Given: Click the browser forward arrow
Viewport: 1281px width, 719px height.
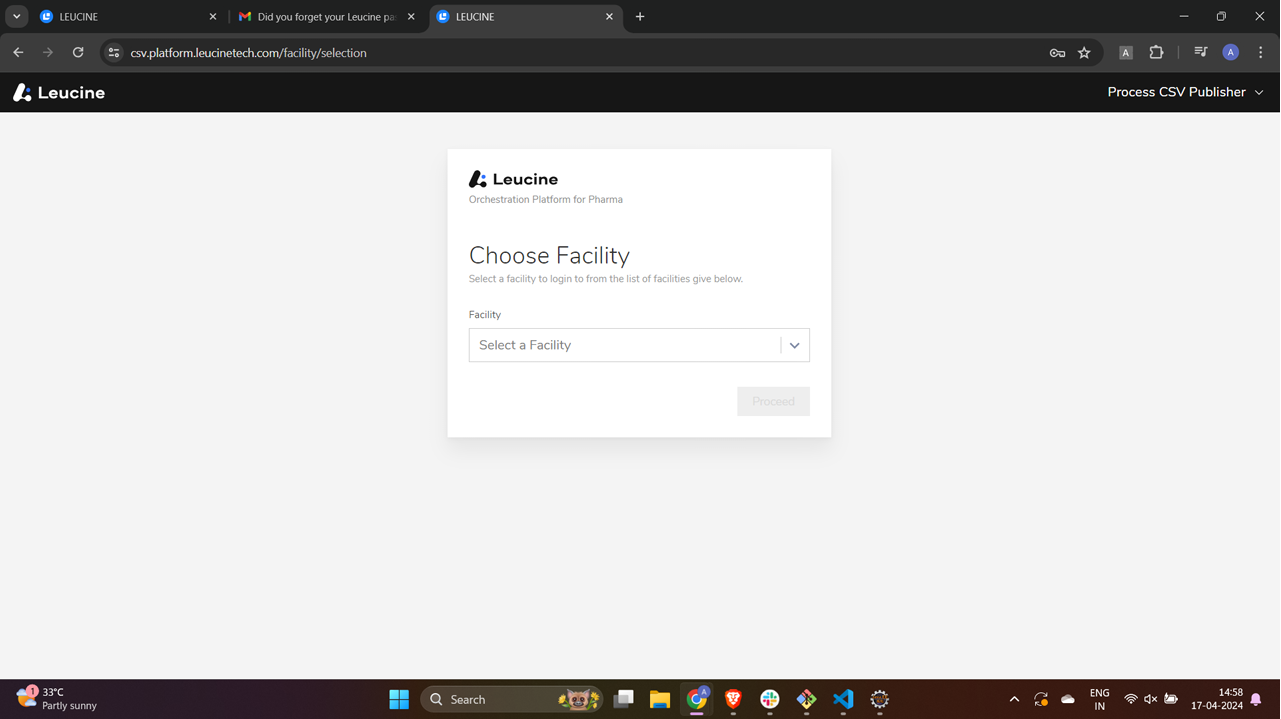Looking at the screenshot, I should coord(48,53).
